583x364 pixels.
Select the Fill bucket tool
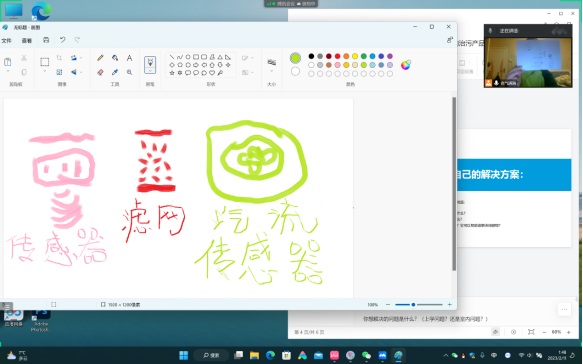point(115,58)
